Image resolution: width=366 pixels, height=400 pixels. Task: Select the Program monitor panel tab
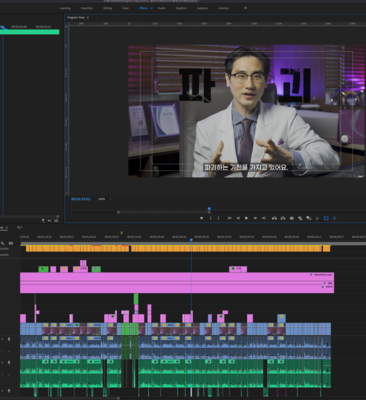[76, 17]
